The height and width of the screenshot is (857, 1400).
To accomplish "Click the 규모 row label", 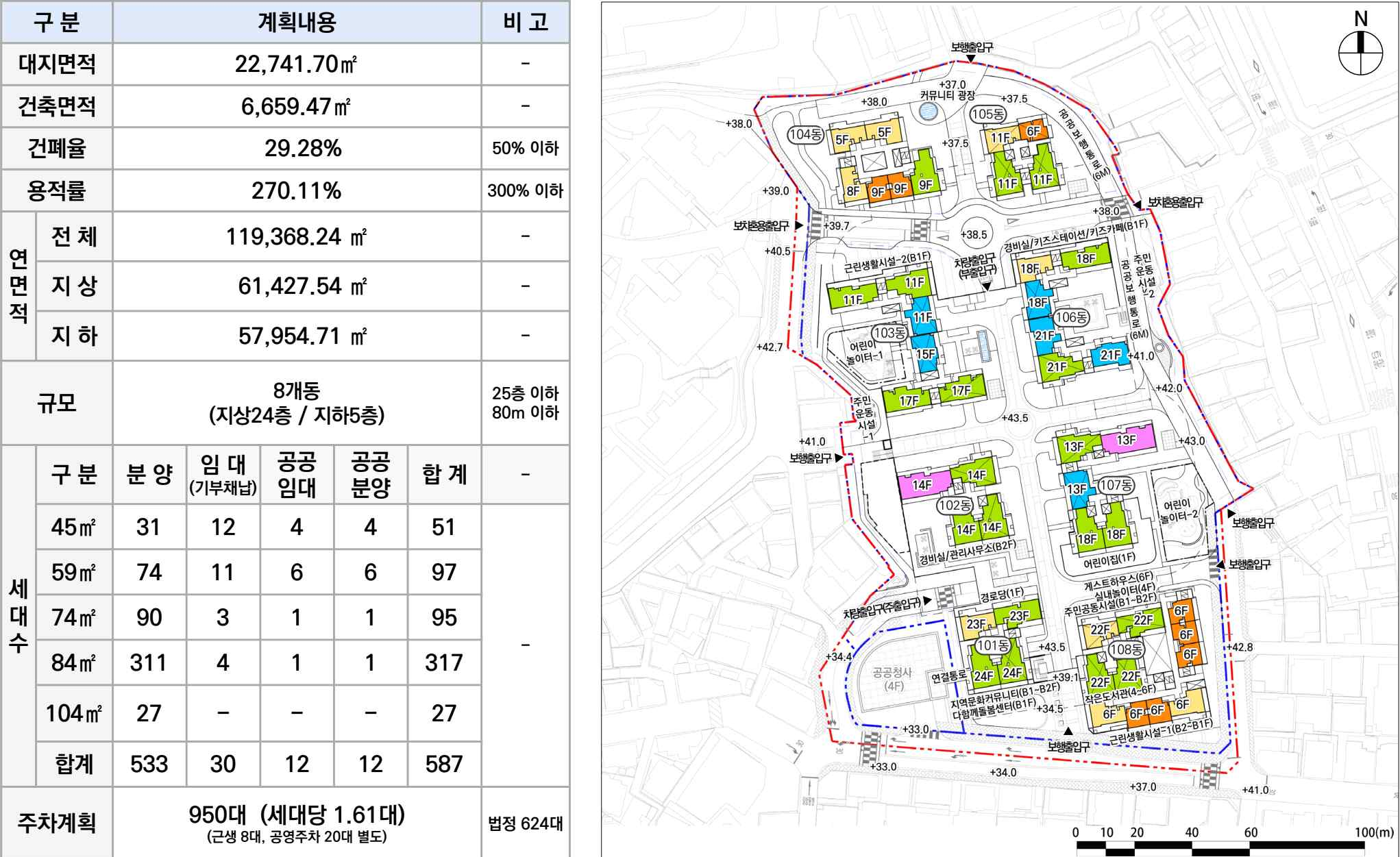I will coord(57,403).
